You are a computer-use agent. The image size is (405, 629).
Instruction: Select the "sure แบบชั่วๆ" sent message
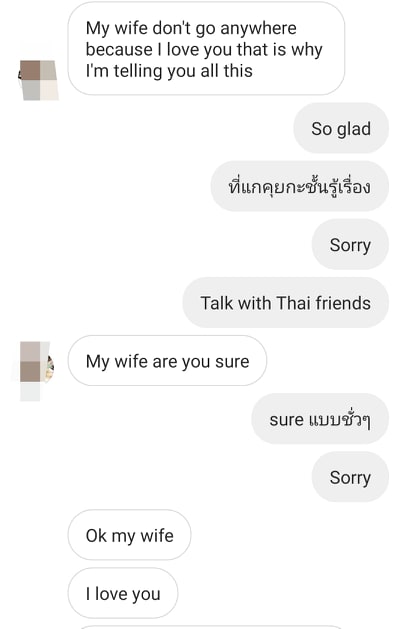(x=320, y=419)
